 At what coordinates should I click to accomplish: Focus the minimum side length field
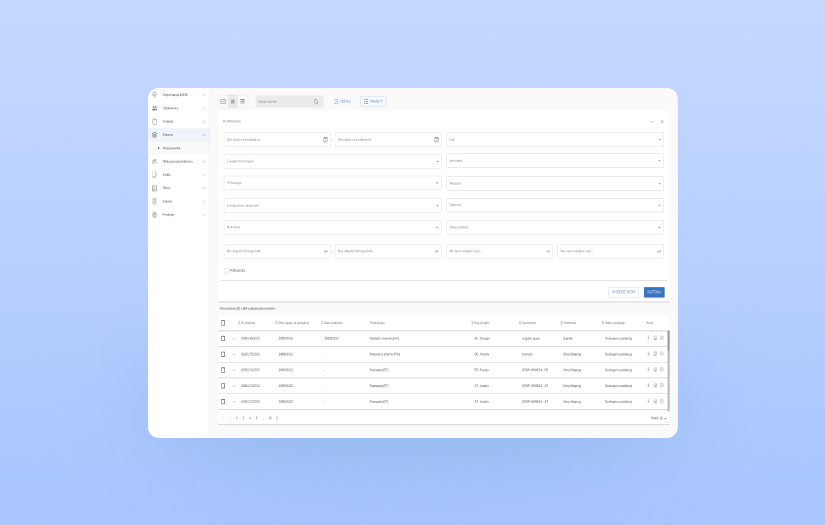pyautogui.click(x=277, y=251)
